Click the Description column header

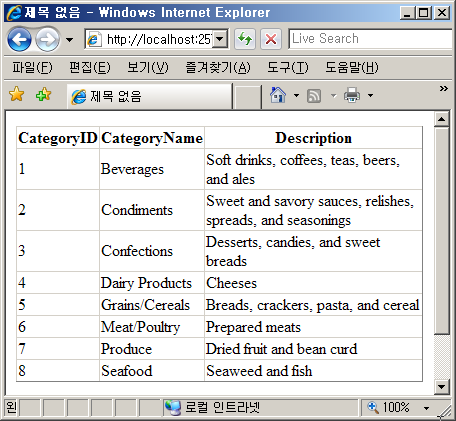click(x=313, y=138)
